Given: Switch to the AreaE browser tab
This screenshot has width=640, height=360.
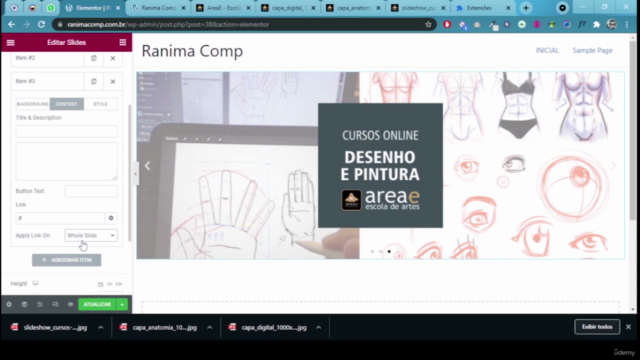Looking at the screenshot, I should click(222, 8).
